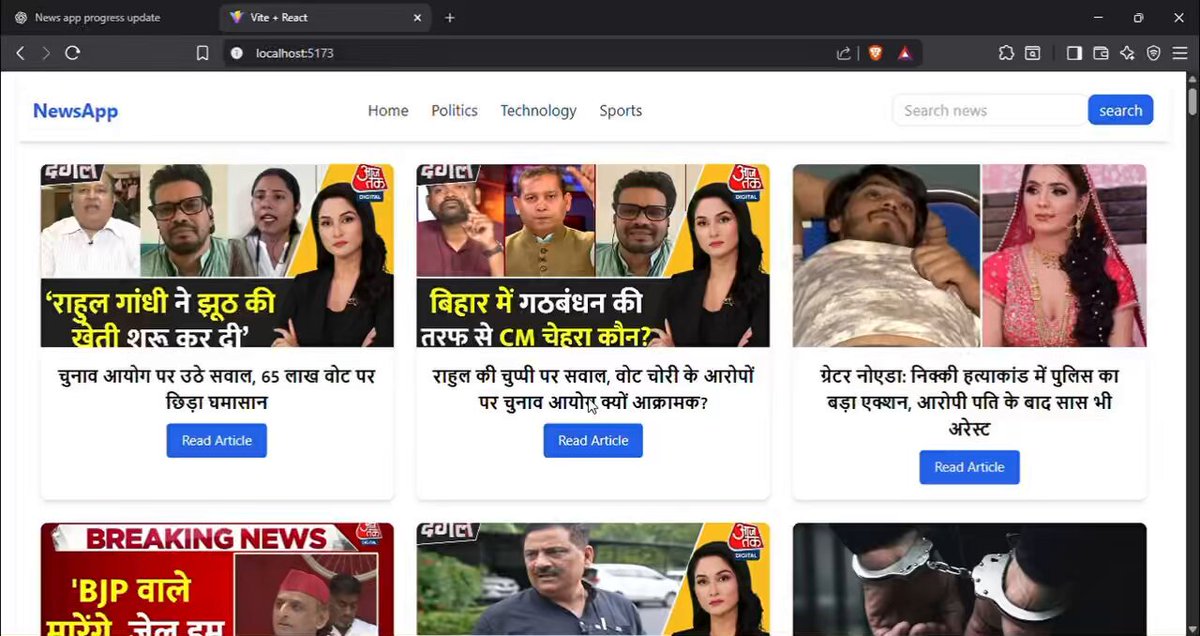The image size is (1200, 636).
Task: Open the Brave Rewards triangle icon
Action: click(x=905, y=53)
